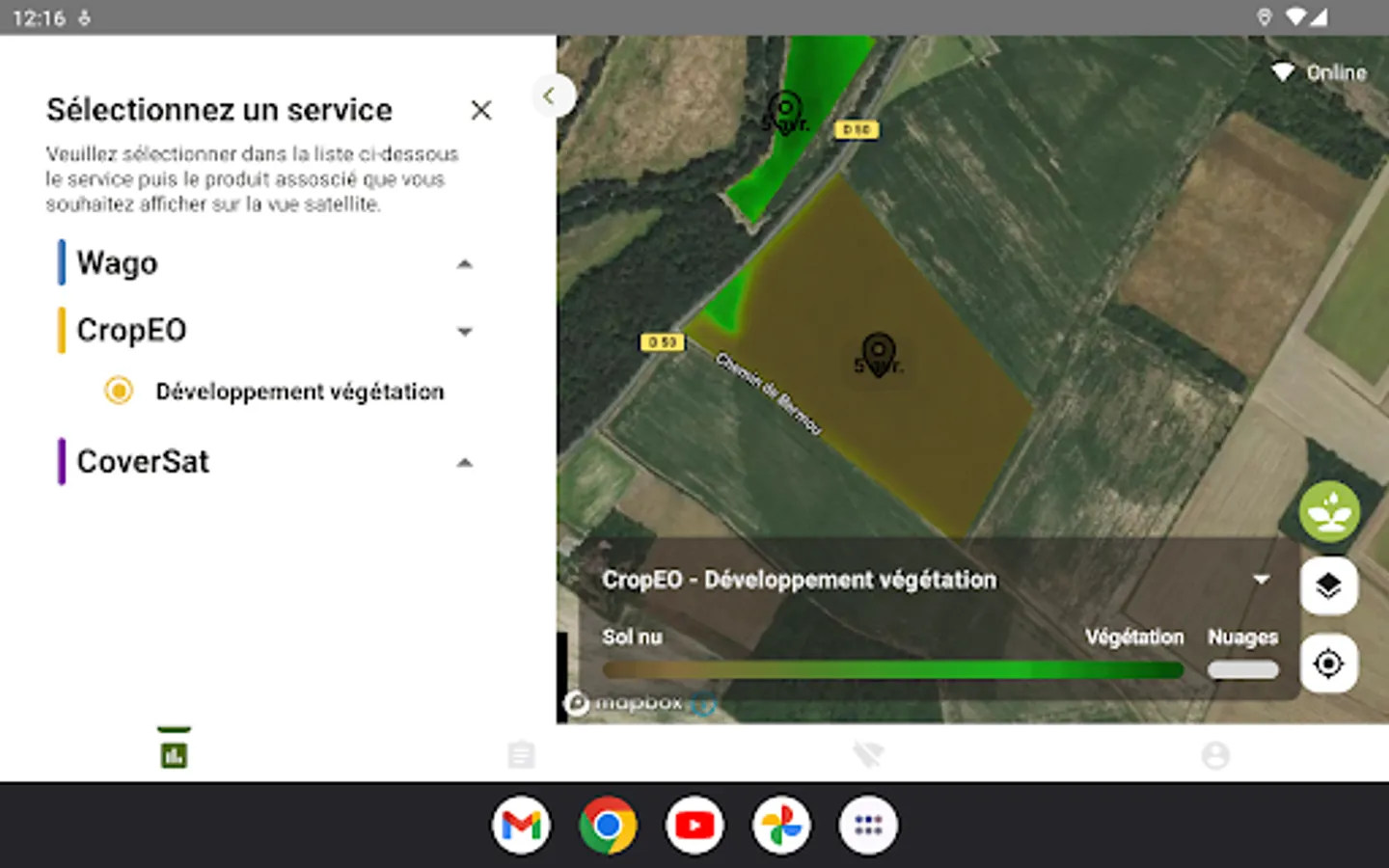Viewport: 1389px width, 868px height.
Task: Select the map marker in green field
Action: tap(785, 112)
